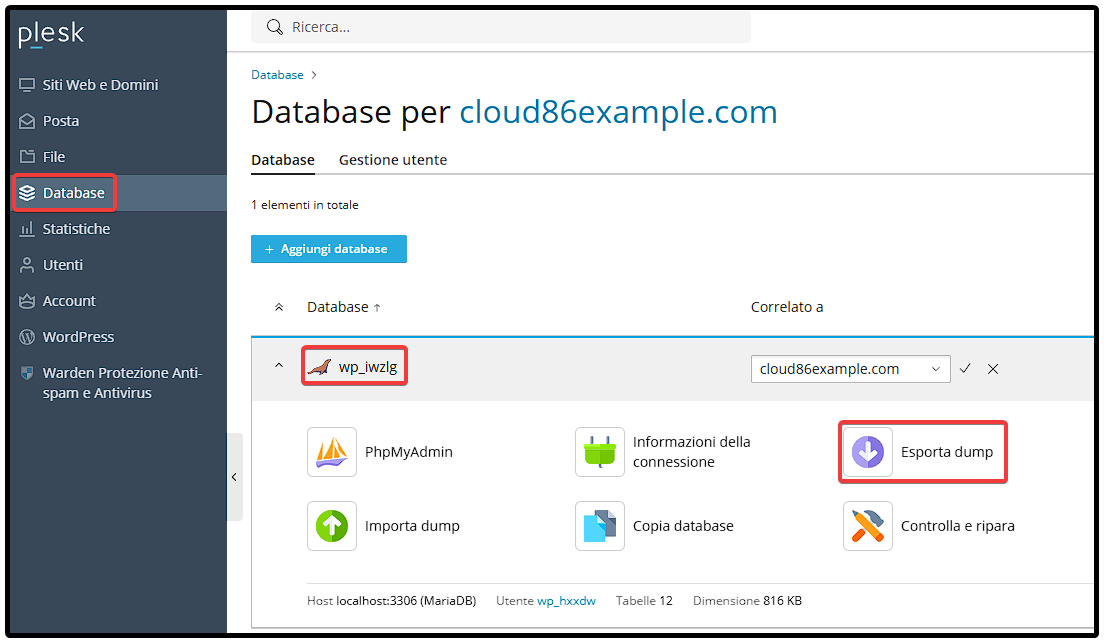Image resolution: width=1104 pixels, height=643 pixels.
Task: Click the magnifier search icon
Action: pyautogui.click(x=274, y=27)
